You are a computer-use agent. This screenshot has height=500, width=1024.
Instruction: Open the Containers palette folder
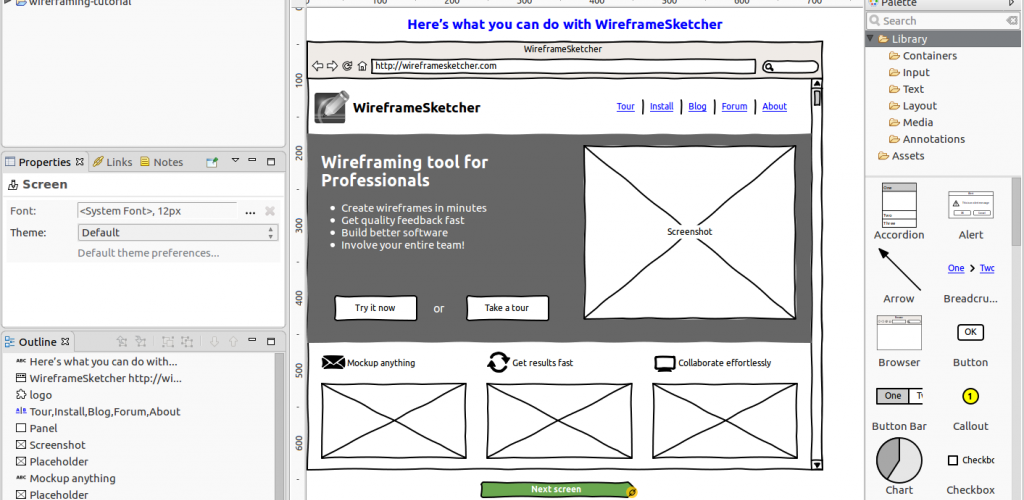923,56
